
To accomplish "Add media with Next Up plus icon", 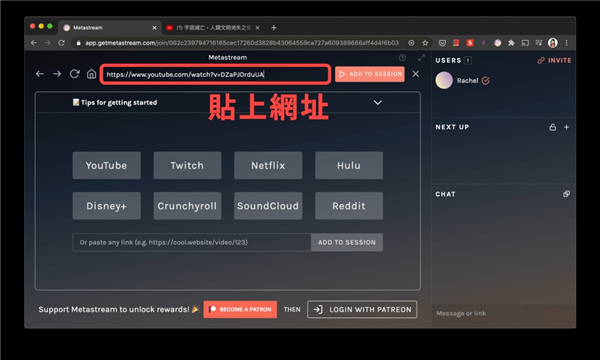I will point(567,127).
